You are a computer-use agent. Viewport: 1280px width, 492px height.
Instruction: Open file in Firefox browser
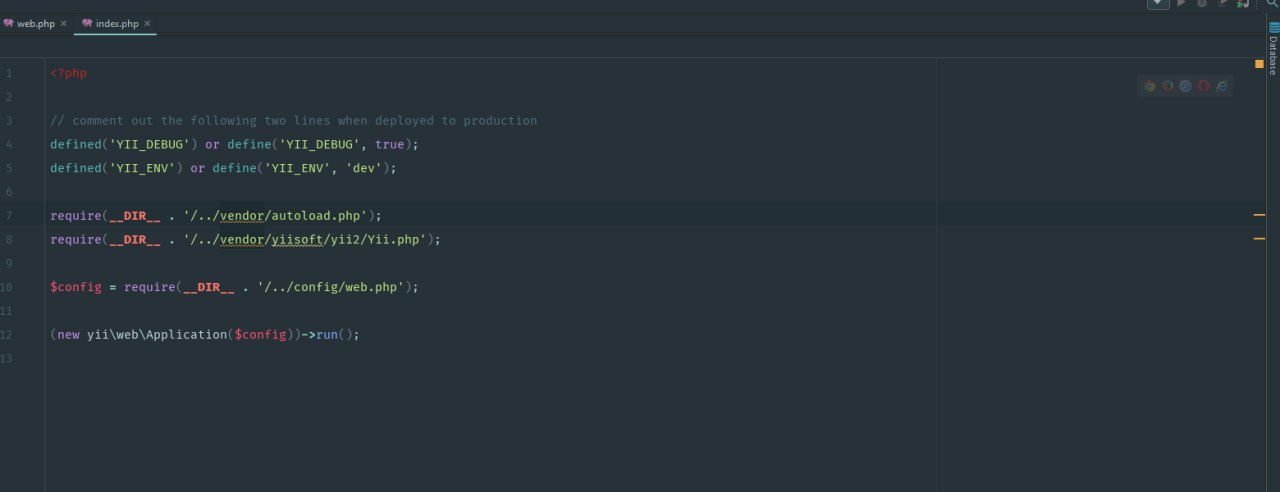tap(1168, 86)
